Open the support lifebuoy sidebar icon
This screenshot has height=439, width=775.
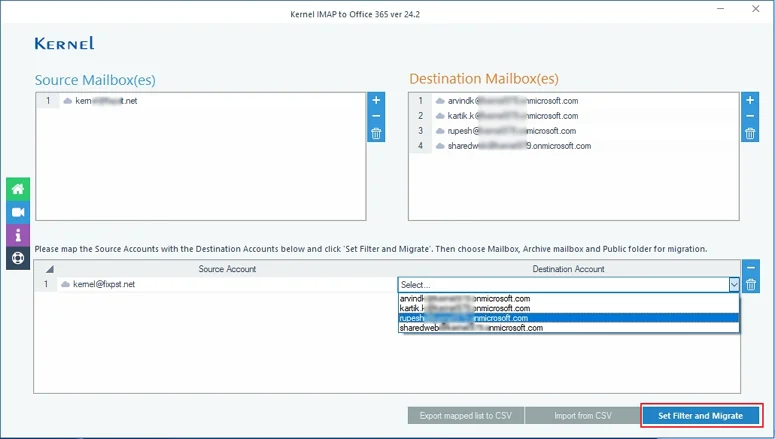(18, 259)
